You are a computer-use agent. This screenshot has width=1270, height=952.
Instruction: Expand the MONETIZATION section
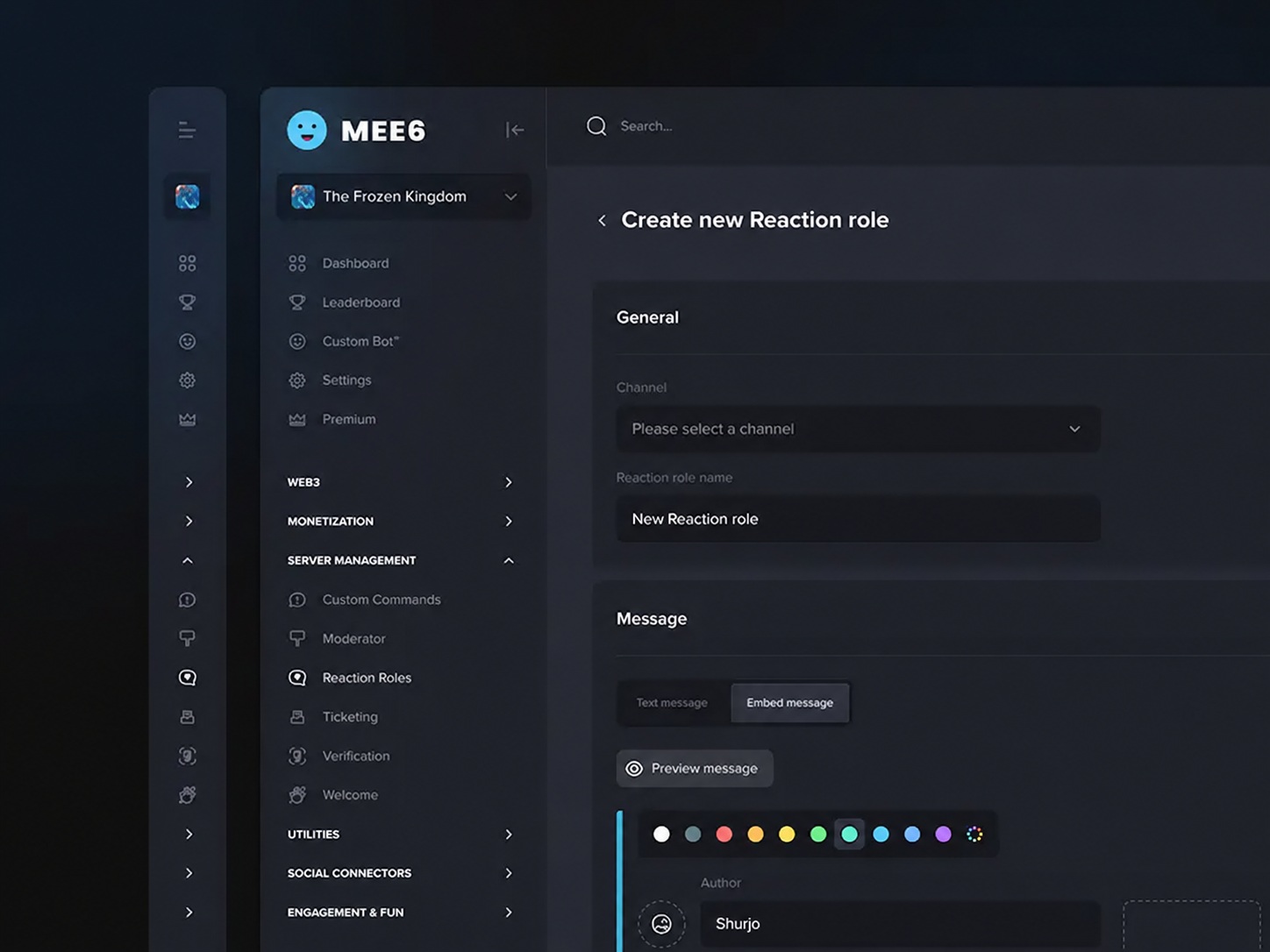401,522
